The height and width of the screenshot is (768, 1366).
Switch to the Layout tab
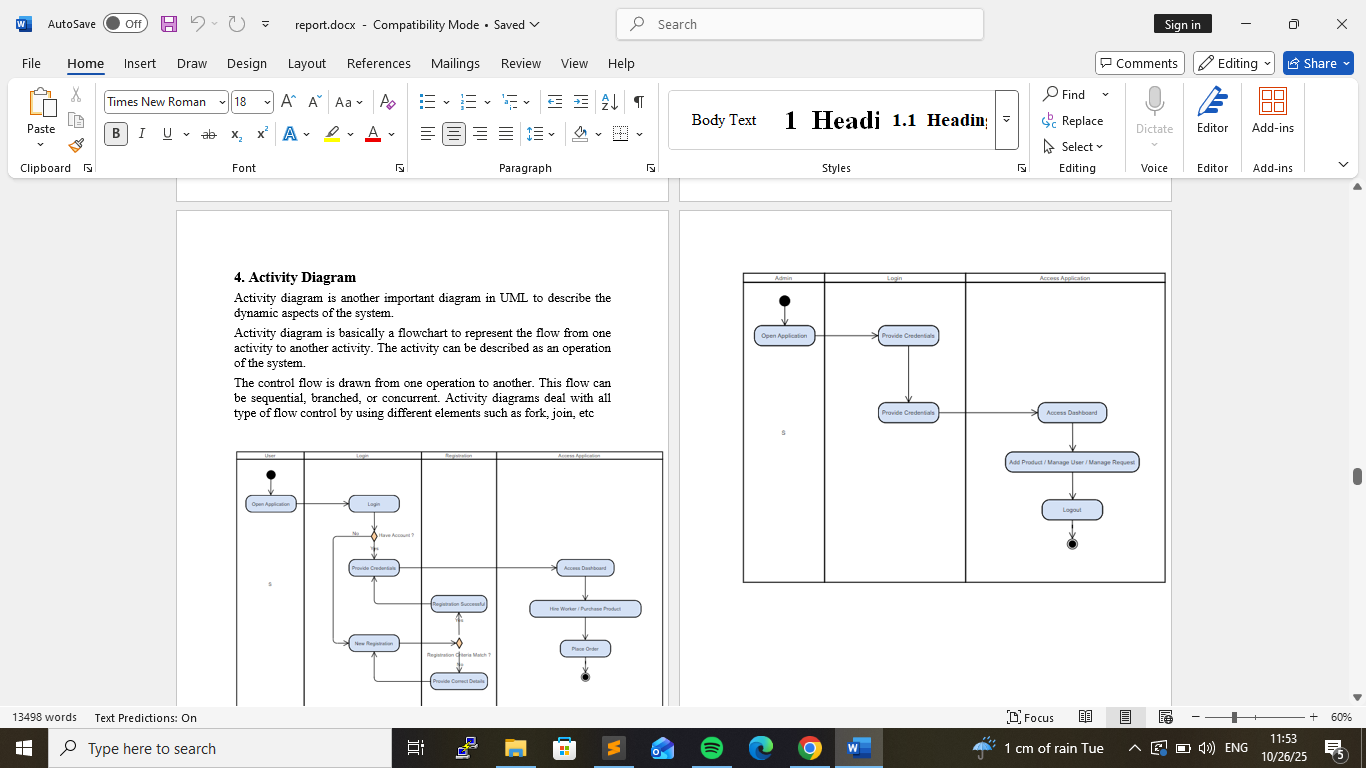pos(306,63)
